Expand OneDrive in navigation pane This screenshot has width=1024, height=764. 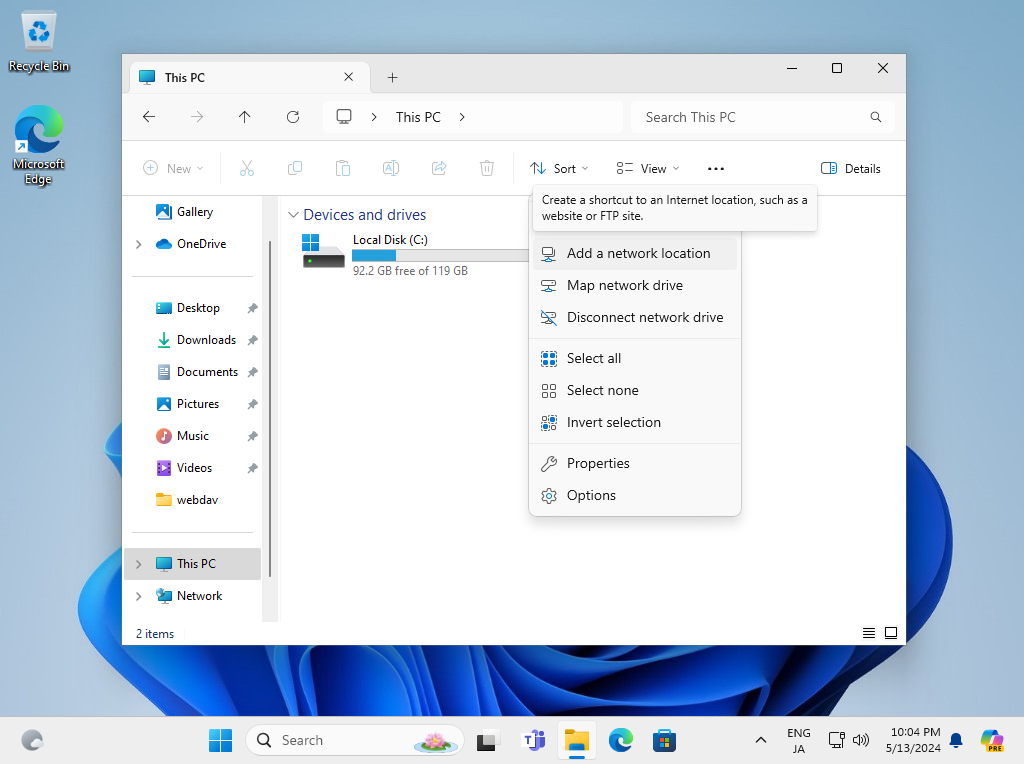pyautogui.click(x=138, y=244)
